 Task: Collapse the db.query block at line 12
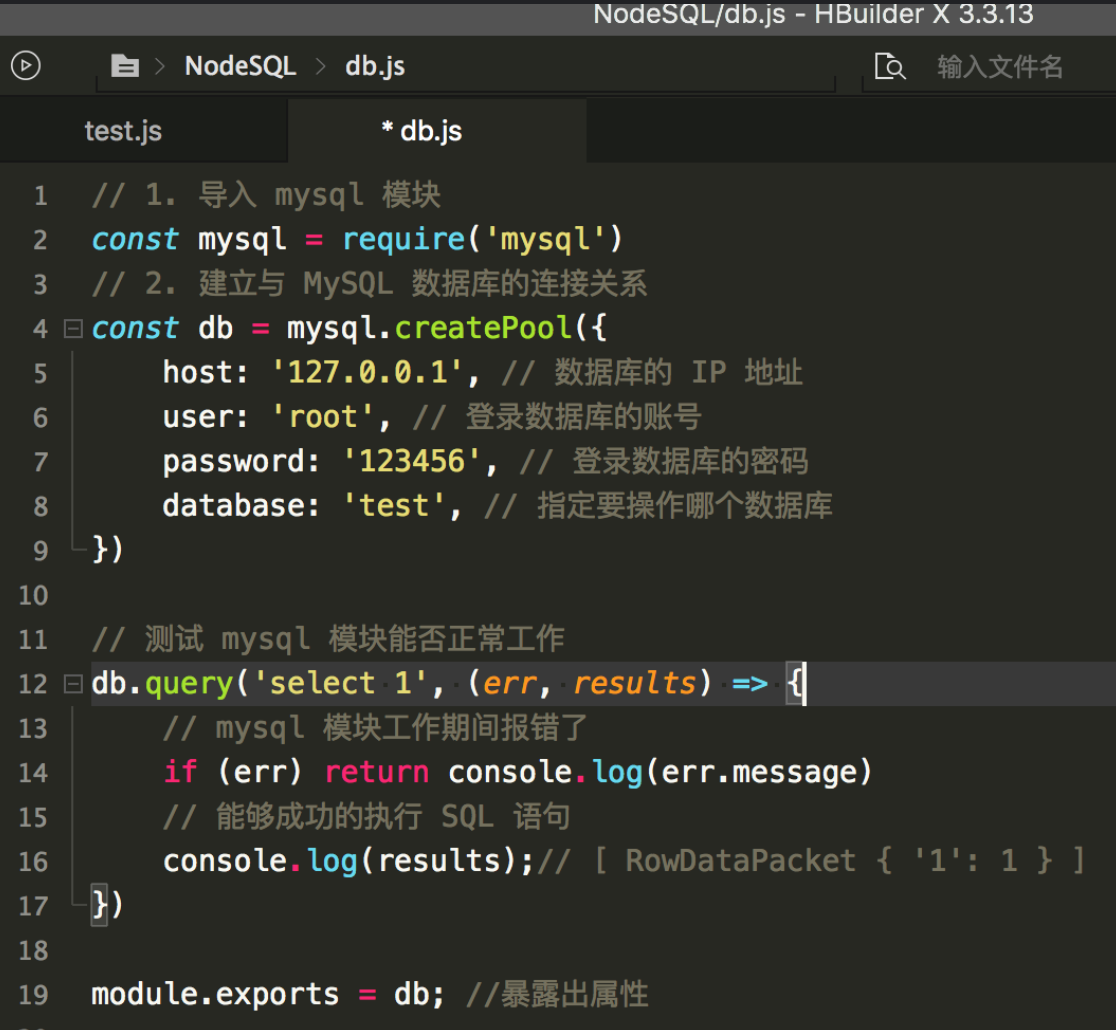[73, 684]
